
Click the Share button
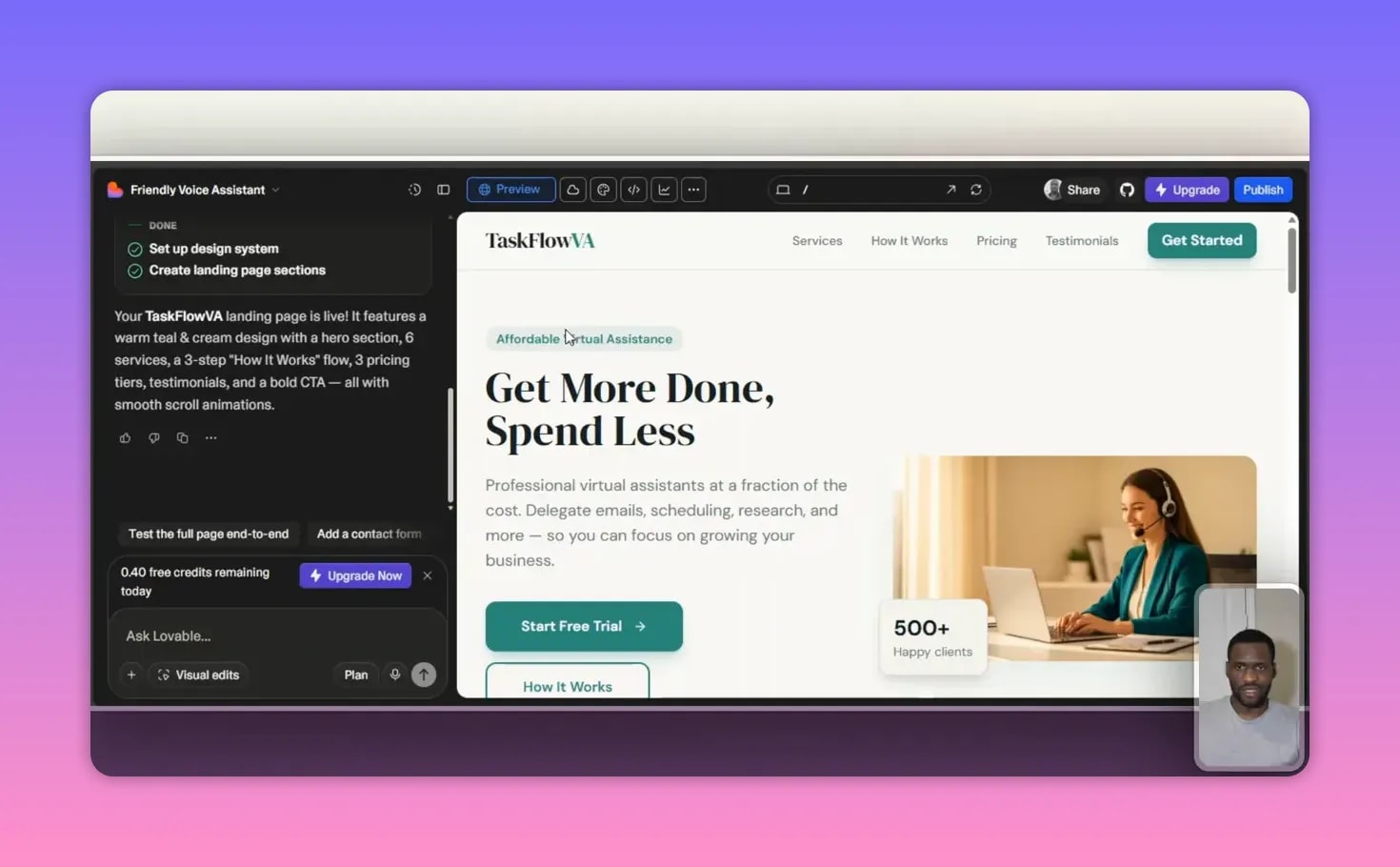pos(1072,190)
